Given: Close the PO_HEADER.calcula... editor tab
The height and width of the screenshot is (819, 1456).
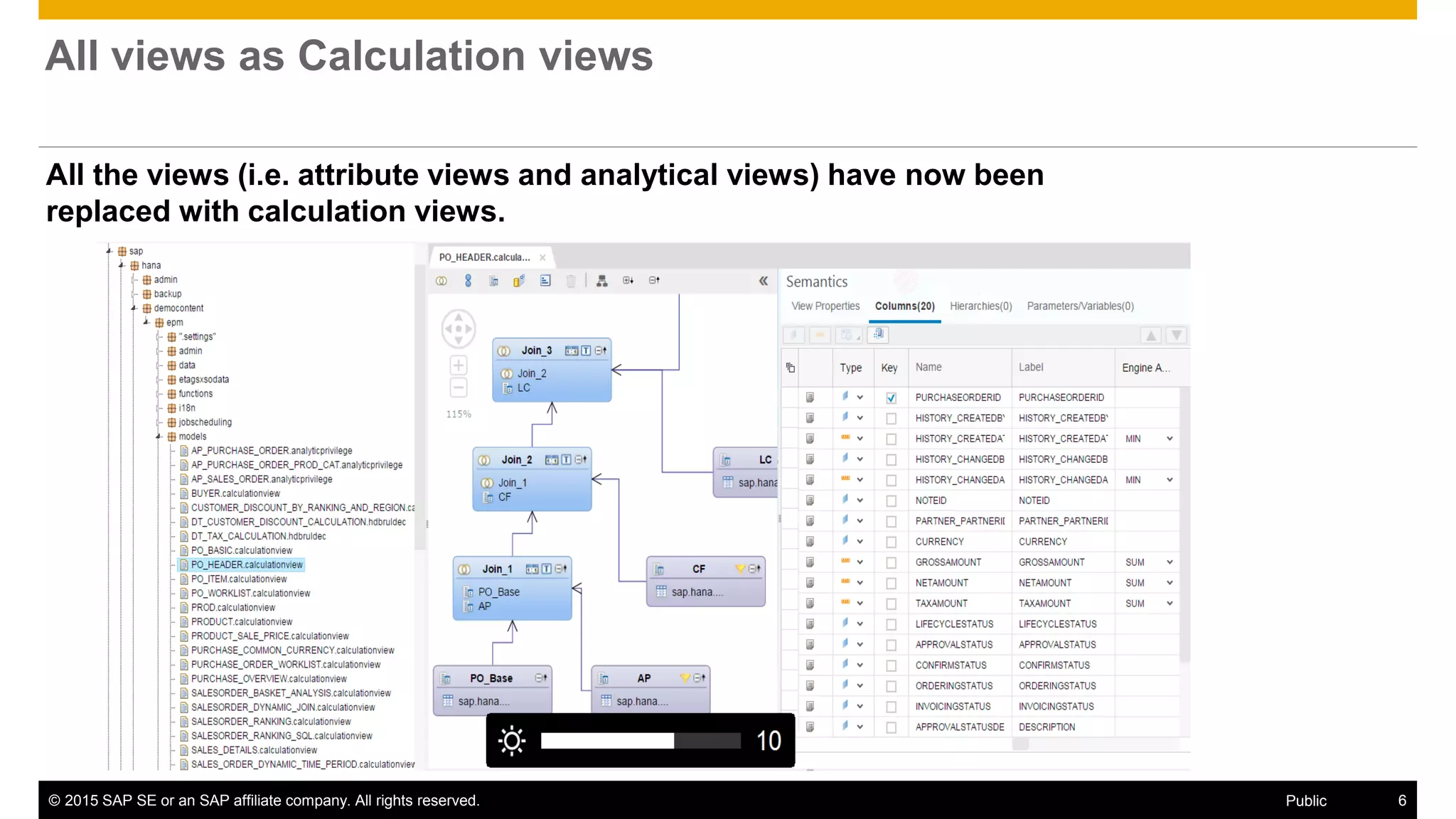Looking at the screenshot, I should coord(542,258).
